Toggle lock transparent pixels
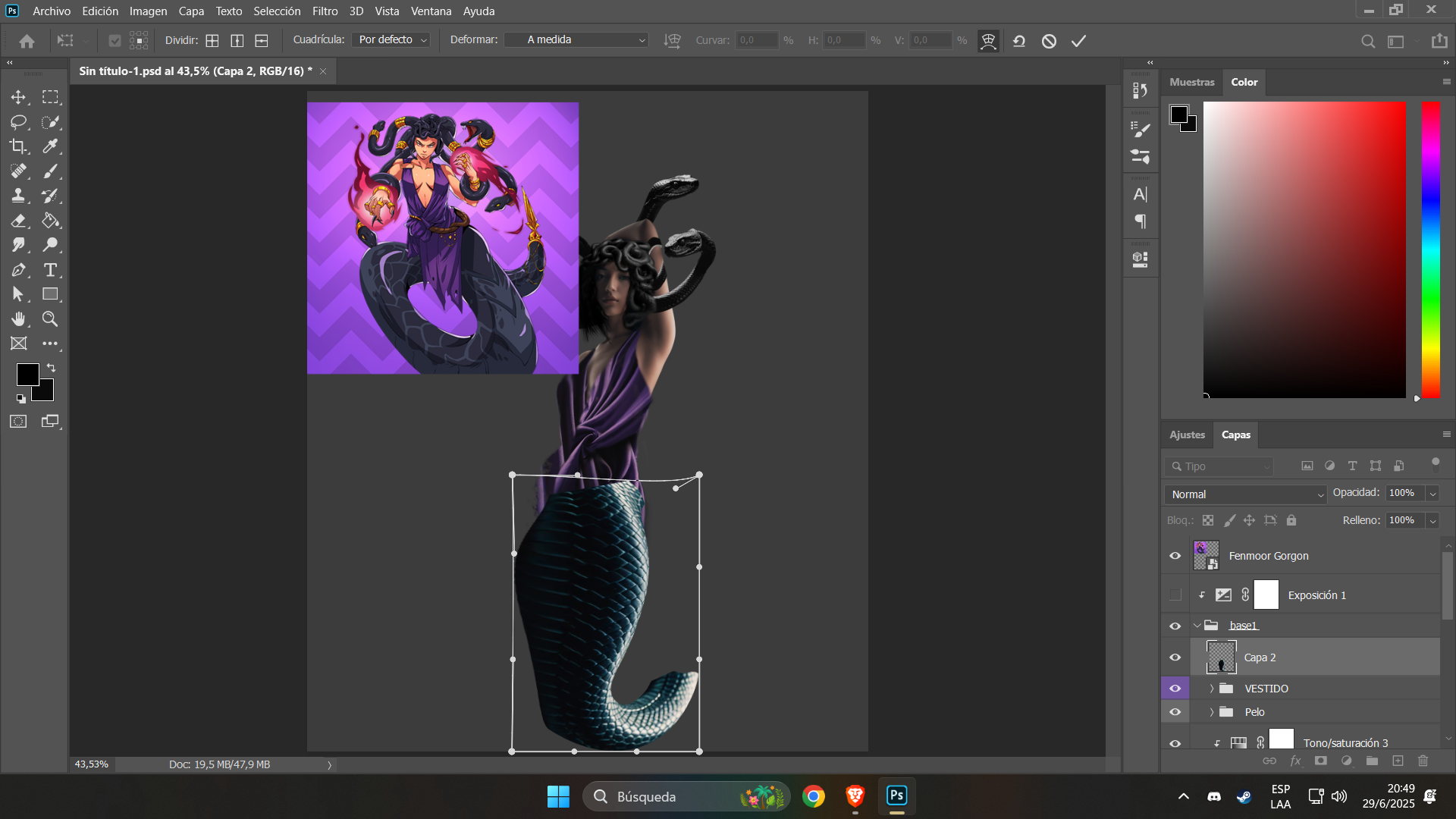1456x819 pixels. [1208, 520]
